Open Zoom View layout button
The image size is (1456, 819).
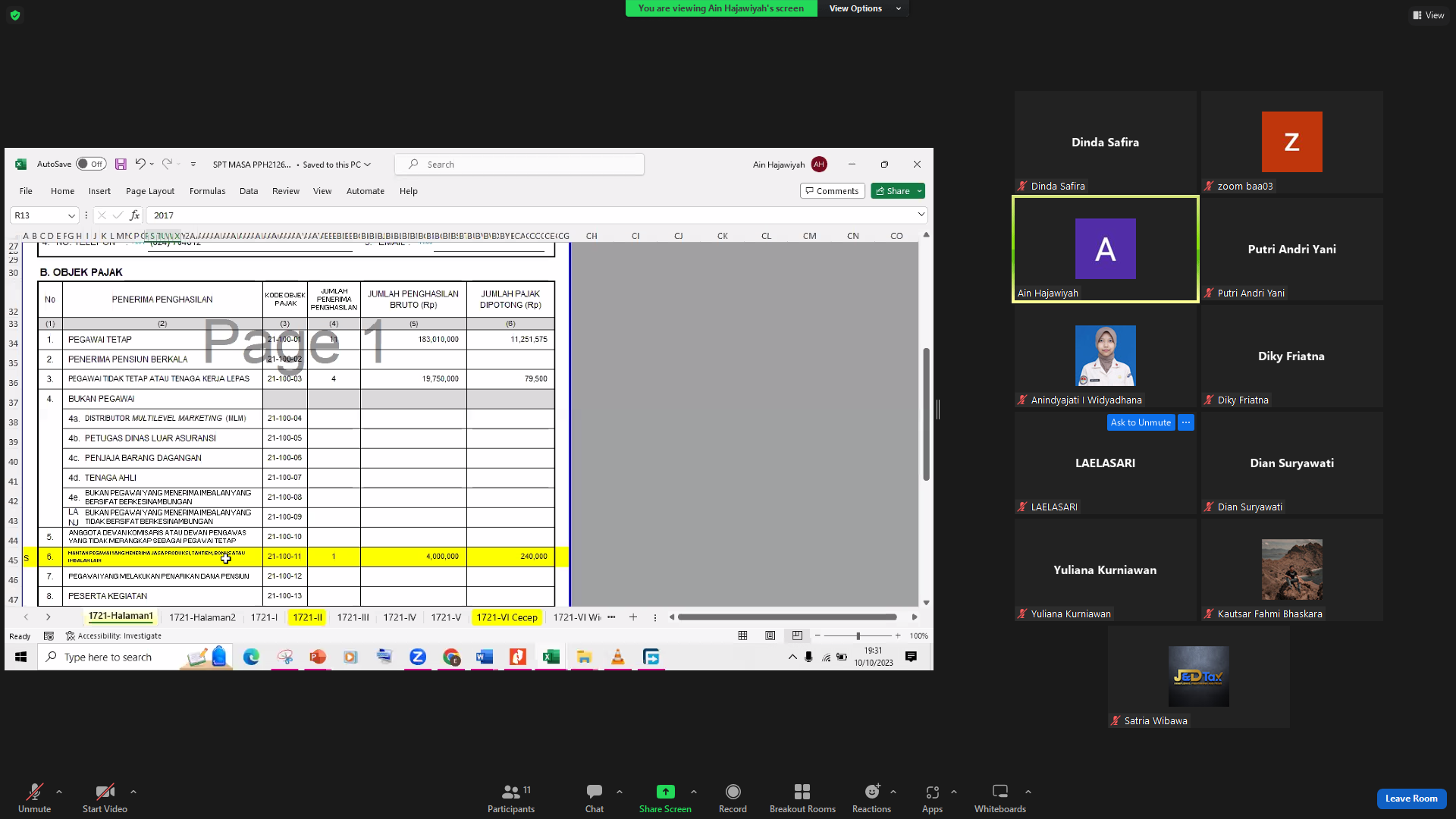(1428, 15)
